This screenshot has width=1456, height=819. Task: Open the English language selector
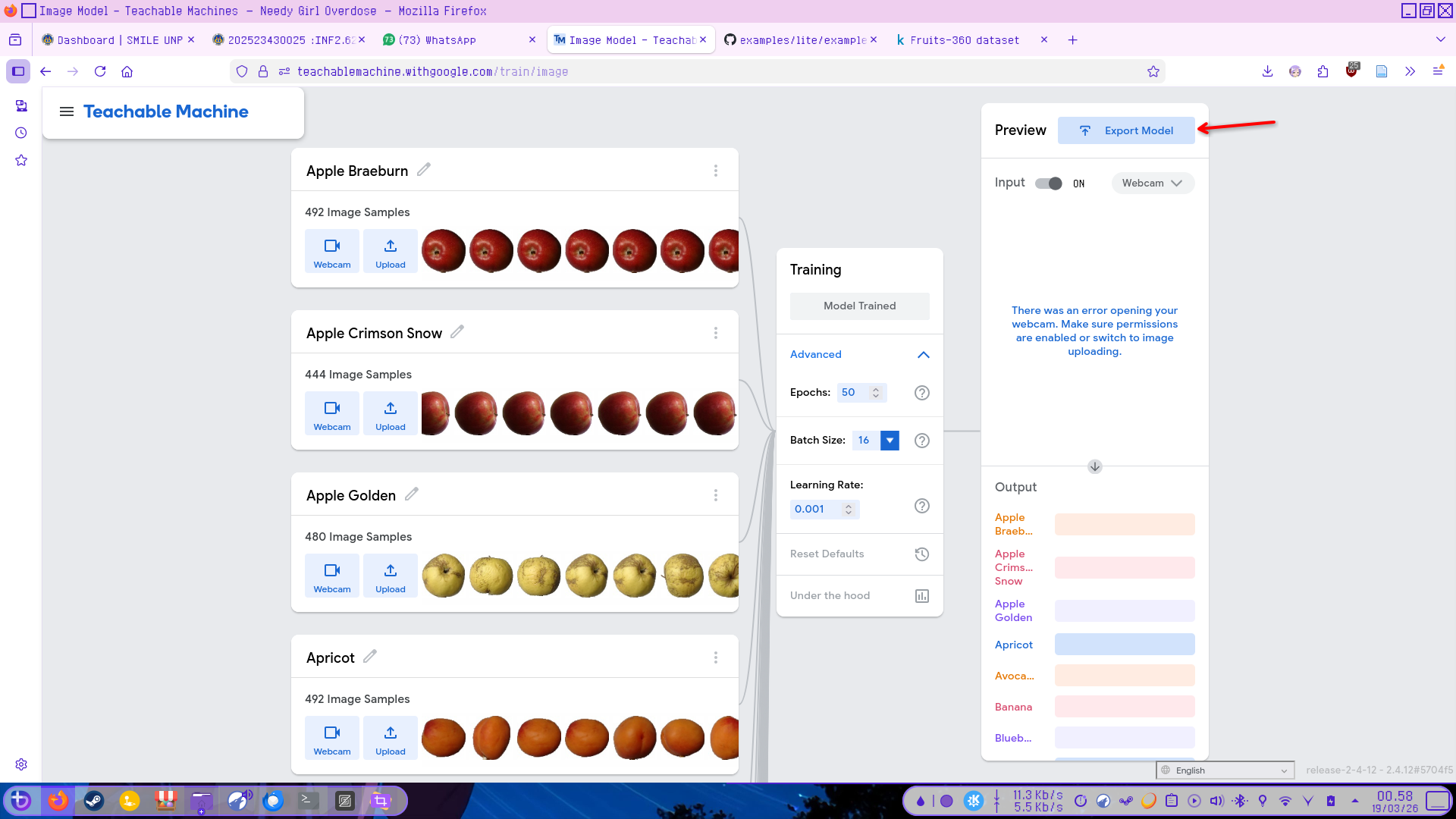click(x=1225, y=770)
